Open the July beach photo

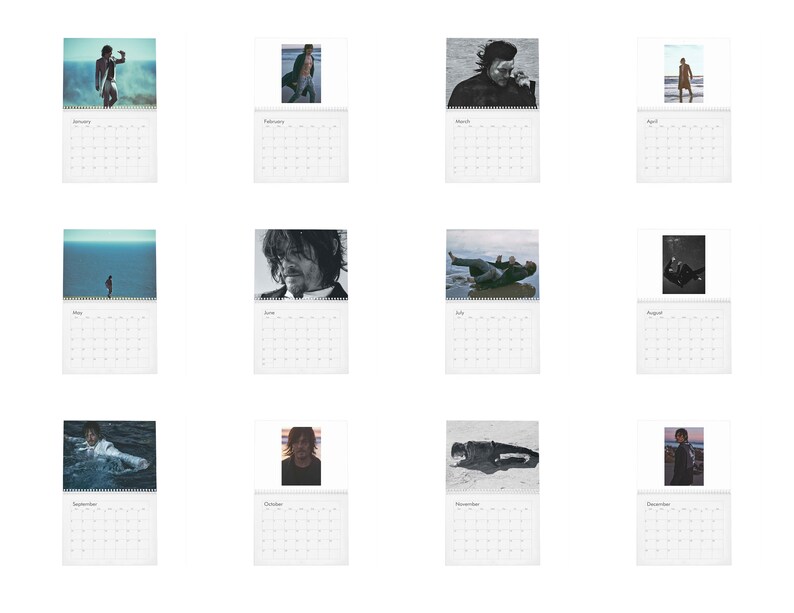click(492, 264)
